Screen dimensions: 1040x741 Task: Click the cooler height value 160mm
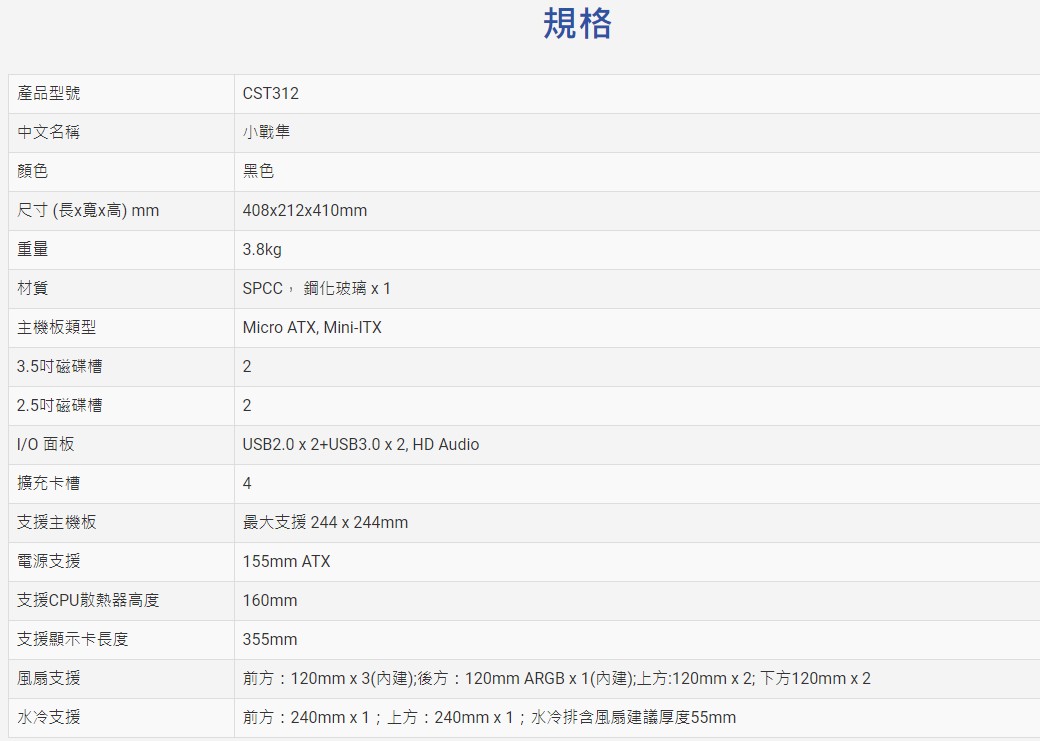pos(270,601)
